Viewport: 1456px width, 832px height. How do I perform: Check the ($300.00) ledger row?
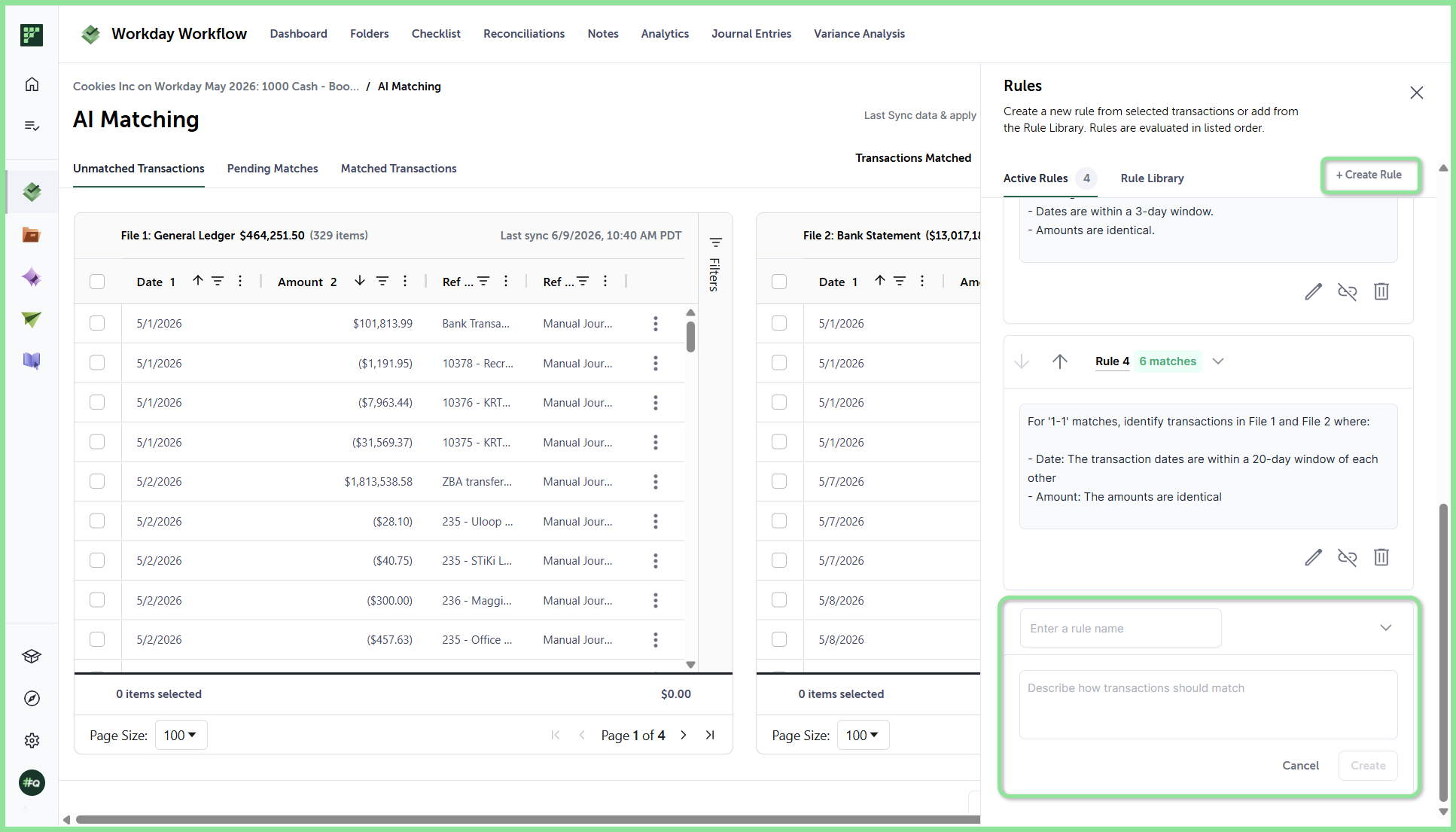tap(97, 600)
